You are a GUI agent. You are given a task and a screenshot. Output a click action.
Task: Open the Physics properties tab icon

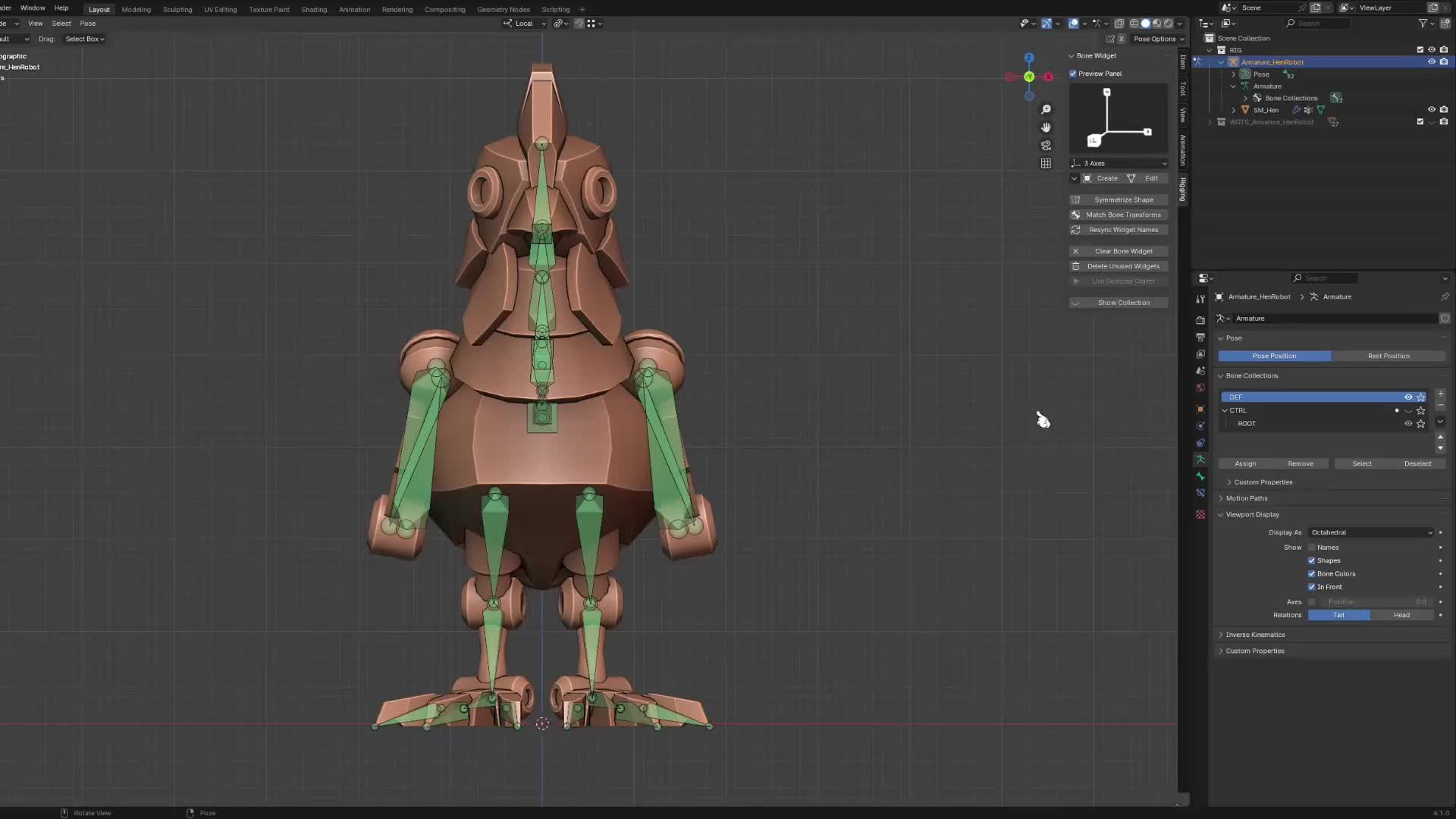[1200, 426]
